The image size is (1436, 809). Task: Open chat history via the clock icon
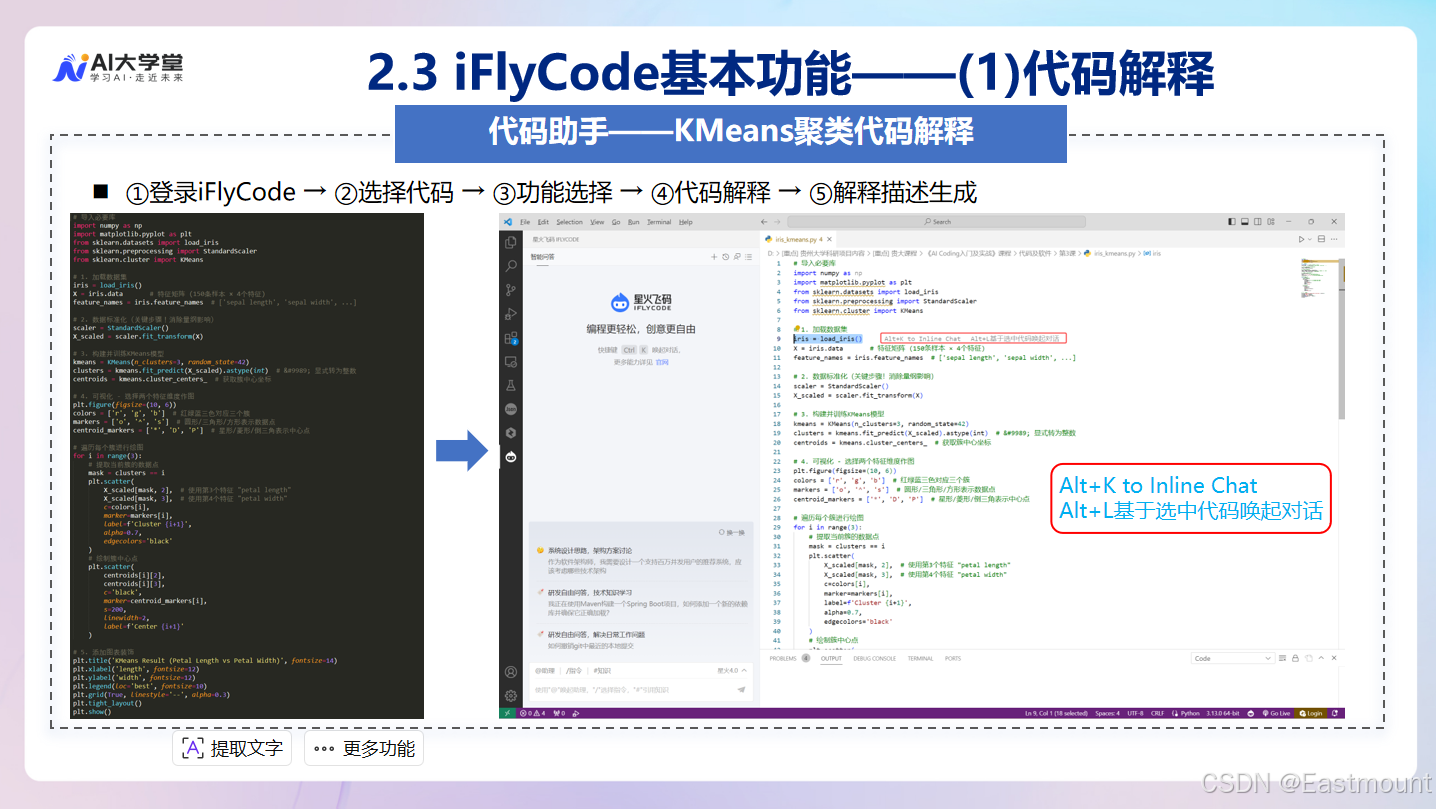click(x=726, y=257)
